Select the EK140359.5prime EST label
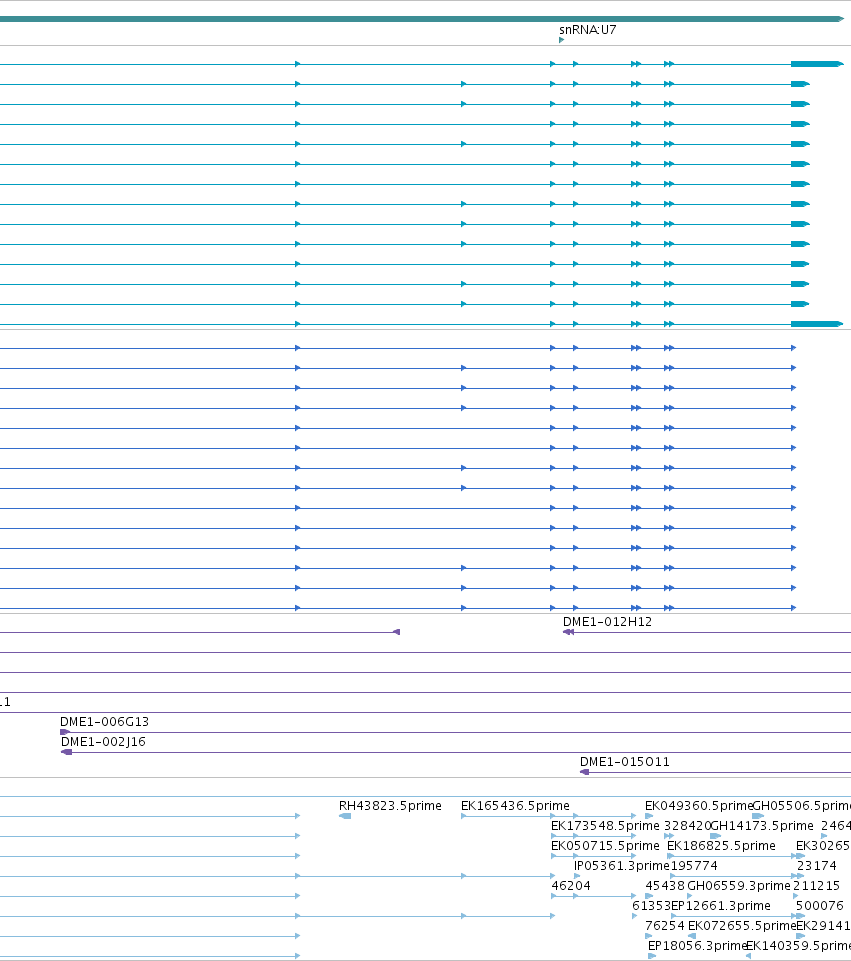 pos(798,946)
